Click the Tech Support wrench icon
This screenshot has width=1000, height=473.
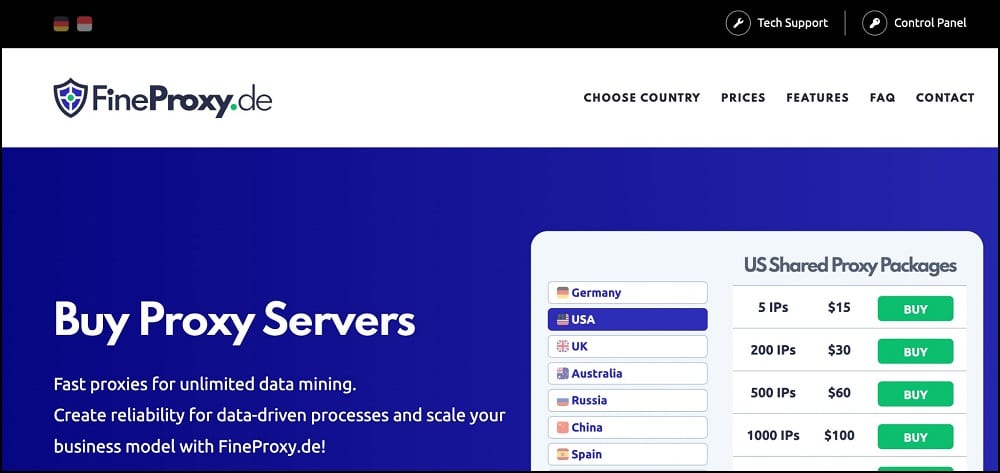click(x=738, y=24)
